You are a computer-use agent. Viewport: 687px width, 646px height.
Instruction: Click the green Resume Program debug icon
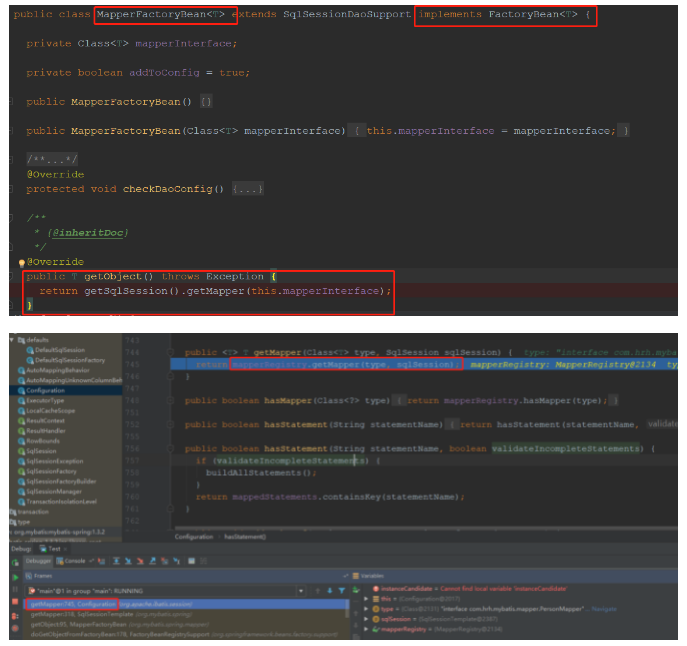pyautogui.click(x=15, y=577)
